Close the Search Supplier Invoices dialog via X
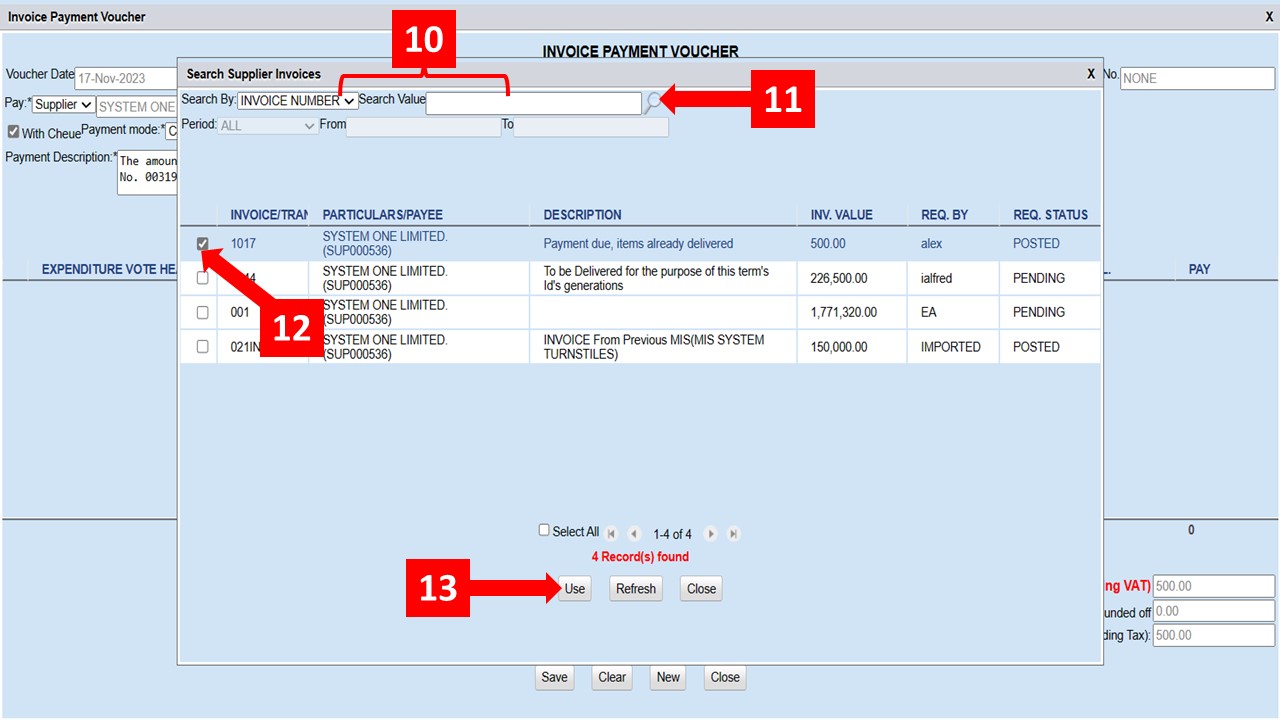 (x=1091, y=74)
